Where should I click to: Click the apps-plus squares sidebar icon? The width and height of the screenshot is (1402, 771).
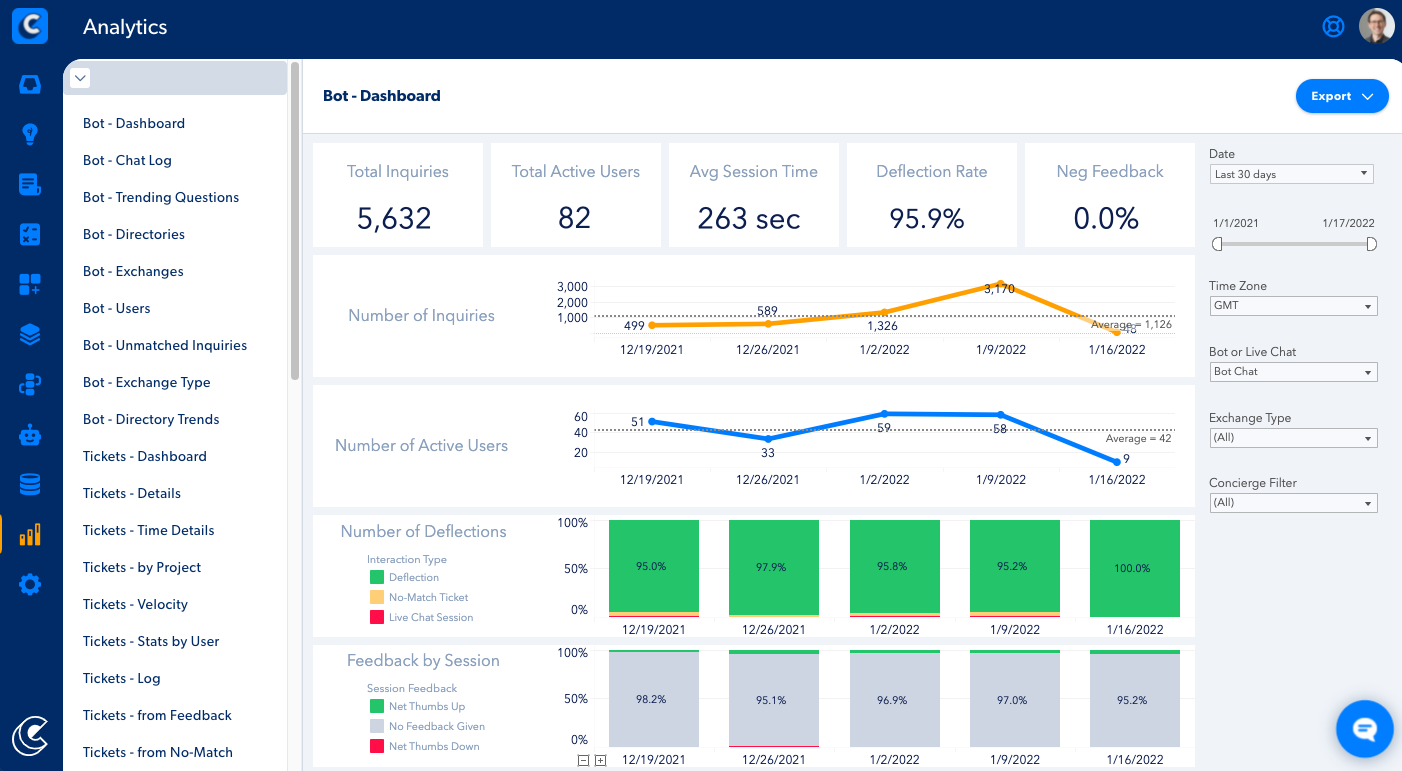coord(30,284)
